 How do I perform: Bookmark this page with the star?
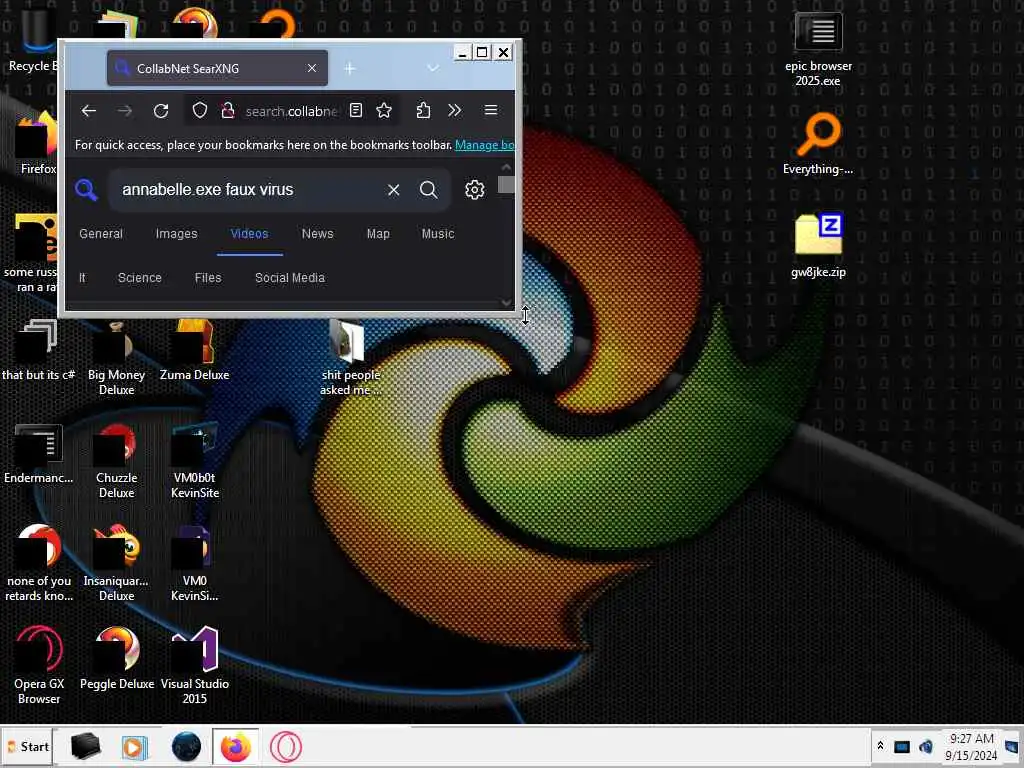[384, 110]
